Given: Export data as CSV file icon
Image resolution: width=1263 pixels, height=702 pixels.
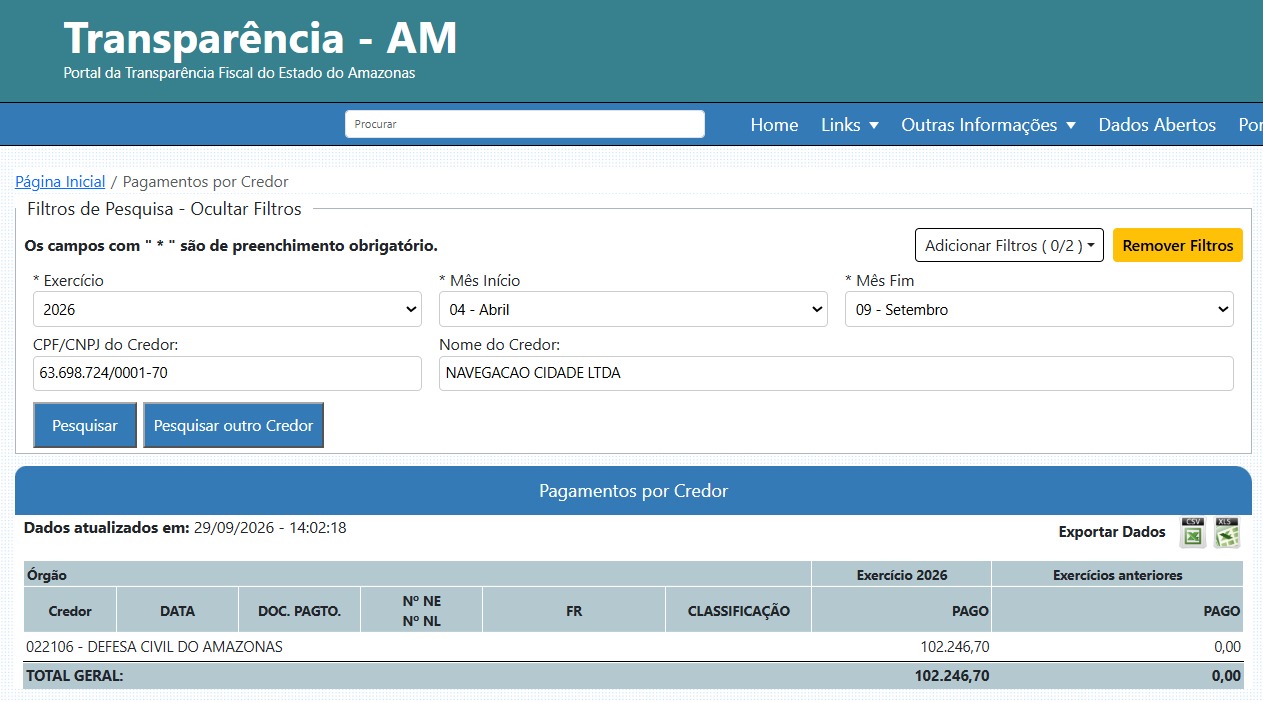Looking at the screenshot, I should pyautogui.click(x=1193, y=532).
